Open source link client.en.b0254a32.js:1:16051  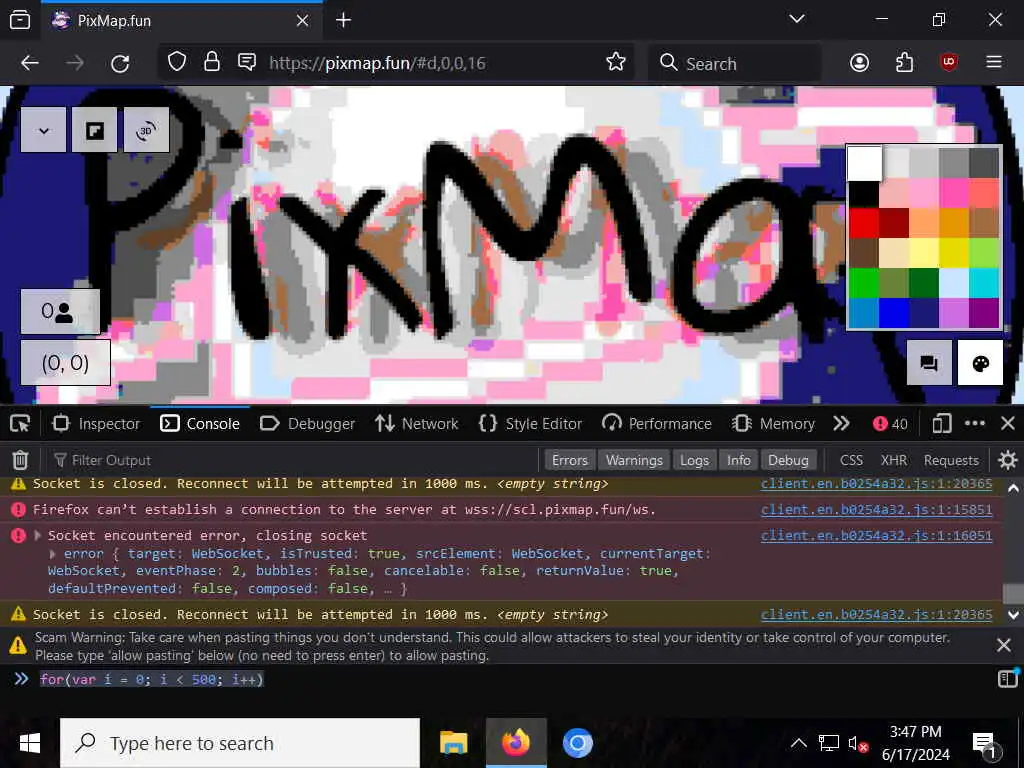tap(876, 536)
